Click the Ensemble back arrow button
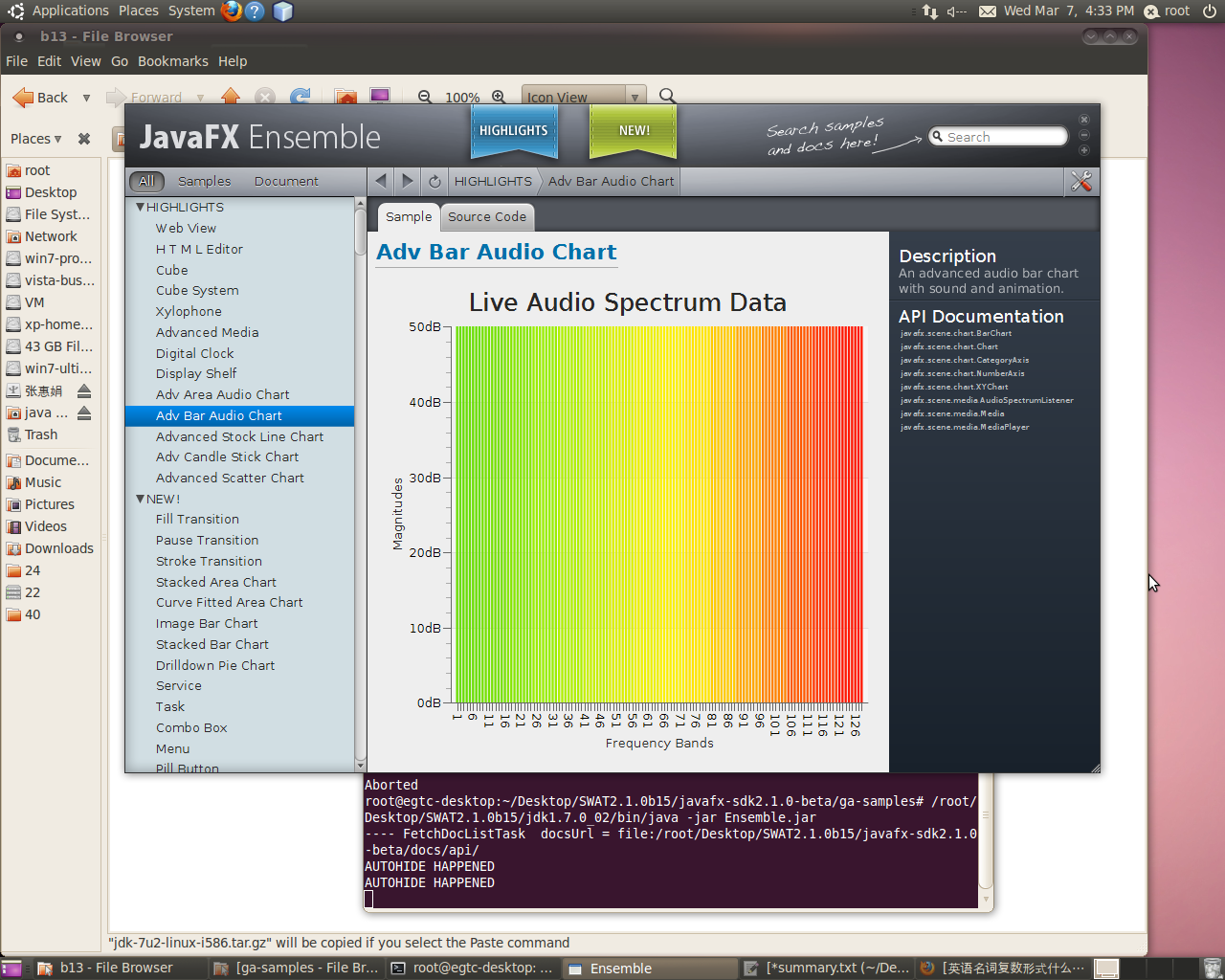Viewport: 1225px width, 980px height. click(382, 181)
